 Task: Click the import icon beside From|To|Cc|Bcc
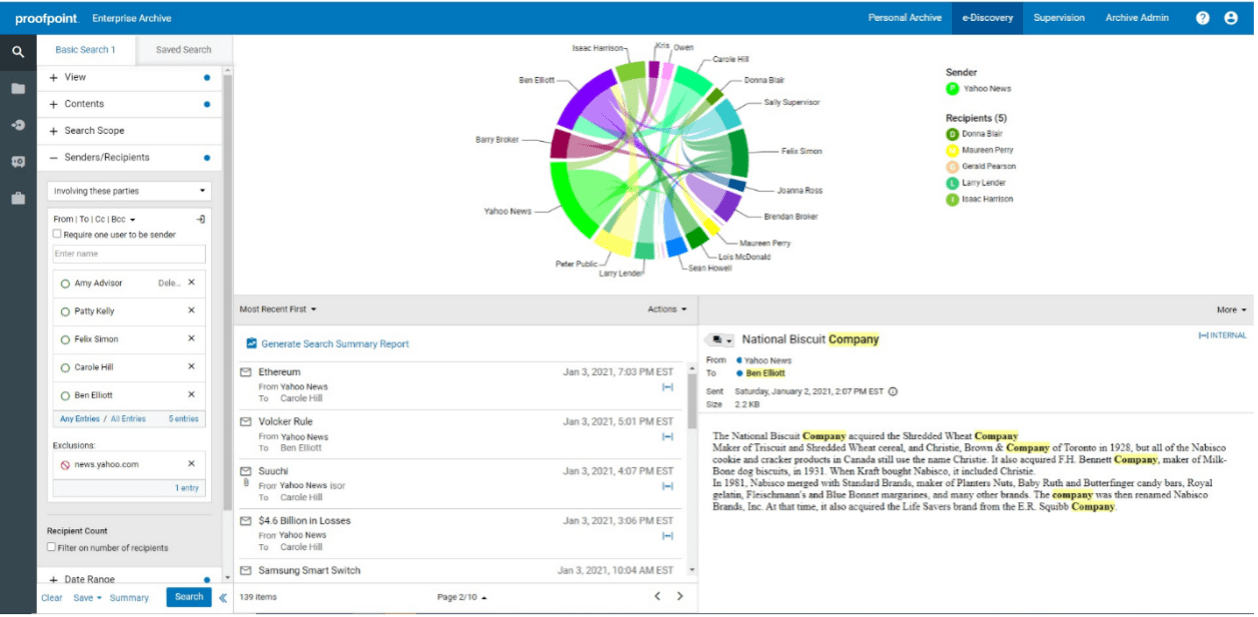(200, 219)
